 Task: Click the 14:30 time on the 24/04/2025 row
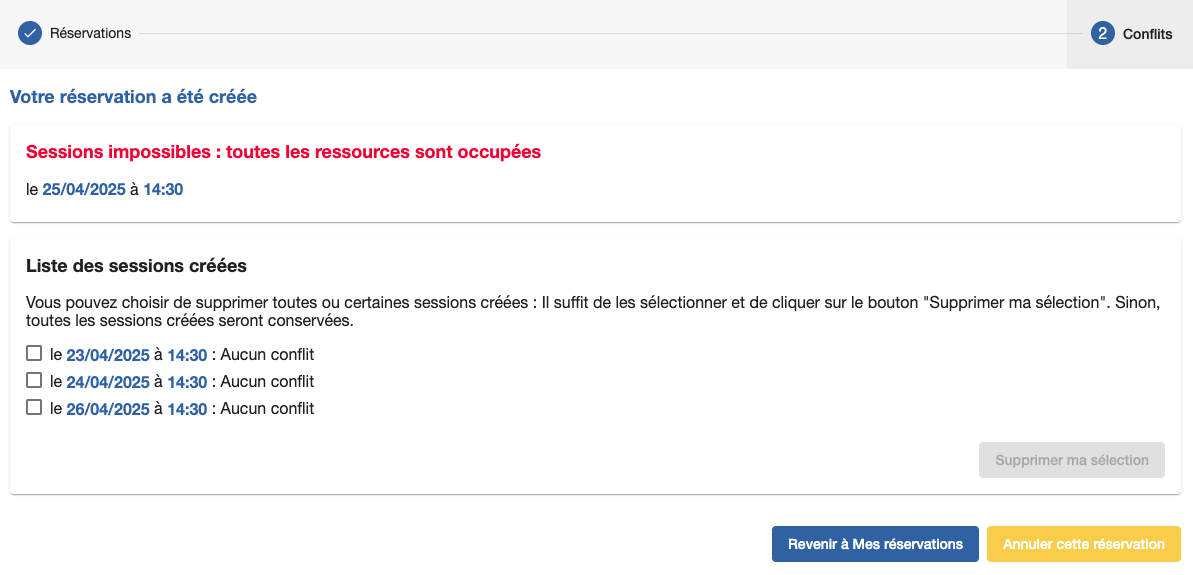tap(187, 382)
